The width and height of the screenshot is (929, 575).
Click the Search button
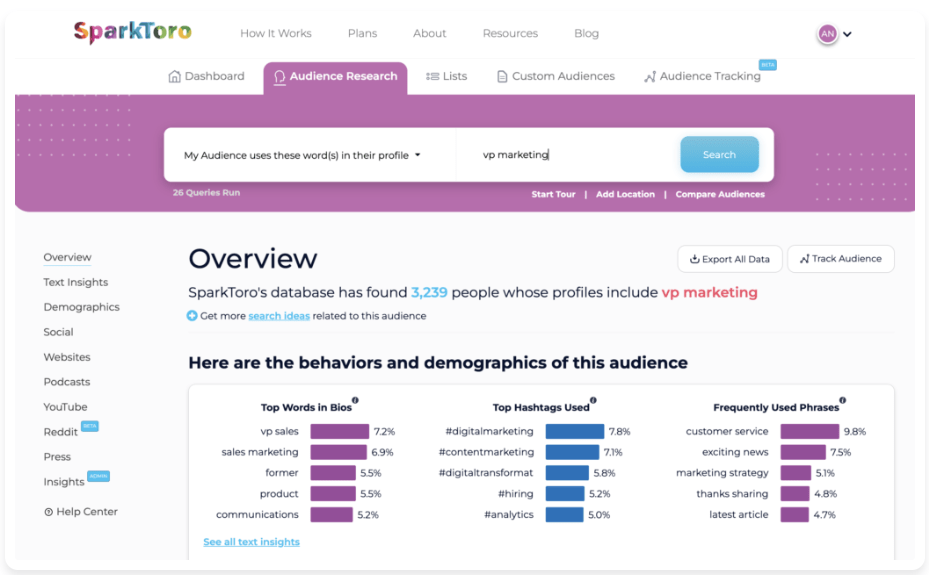tap(719, 155)
